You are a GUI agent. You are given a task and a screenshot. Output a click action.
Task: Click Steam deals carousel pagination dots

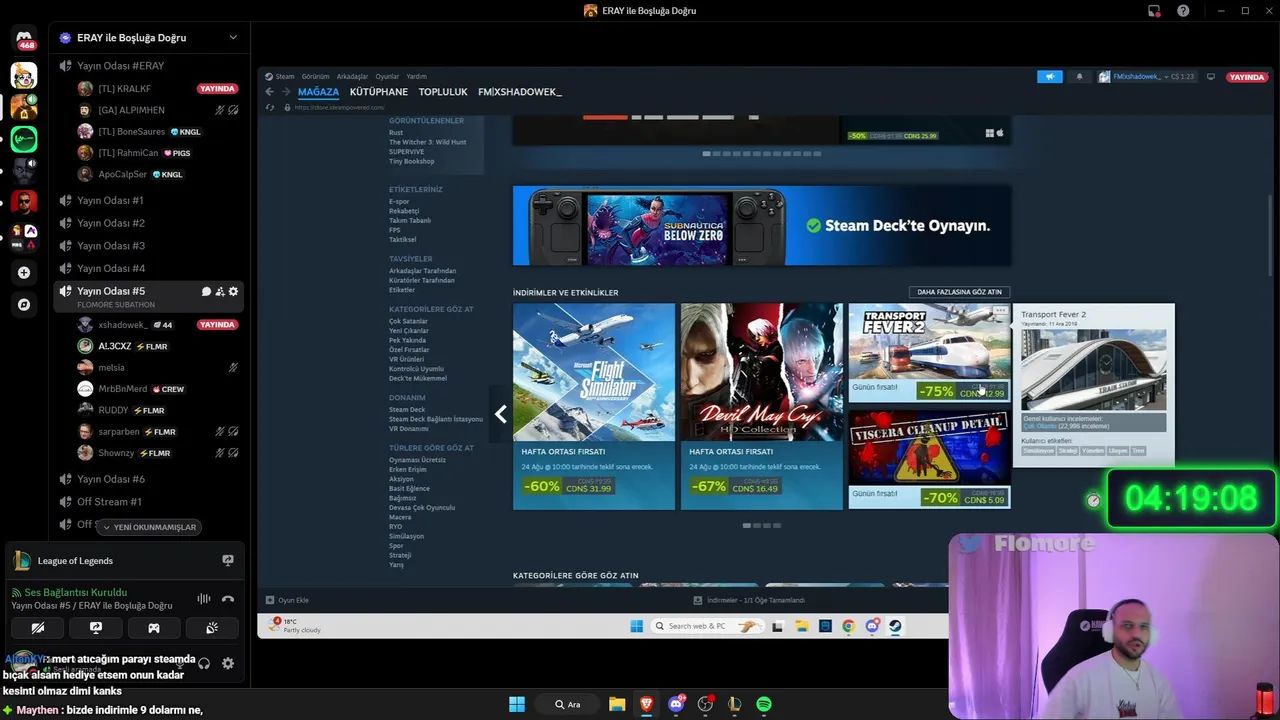click(762, 525)
